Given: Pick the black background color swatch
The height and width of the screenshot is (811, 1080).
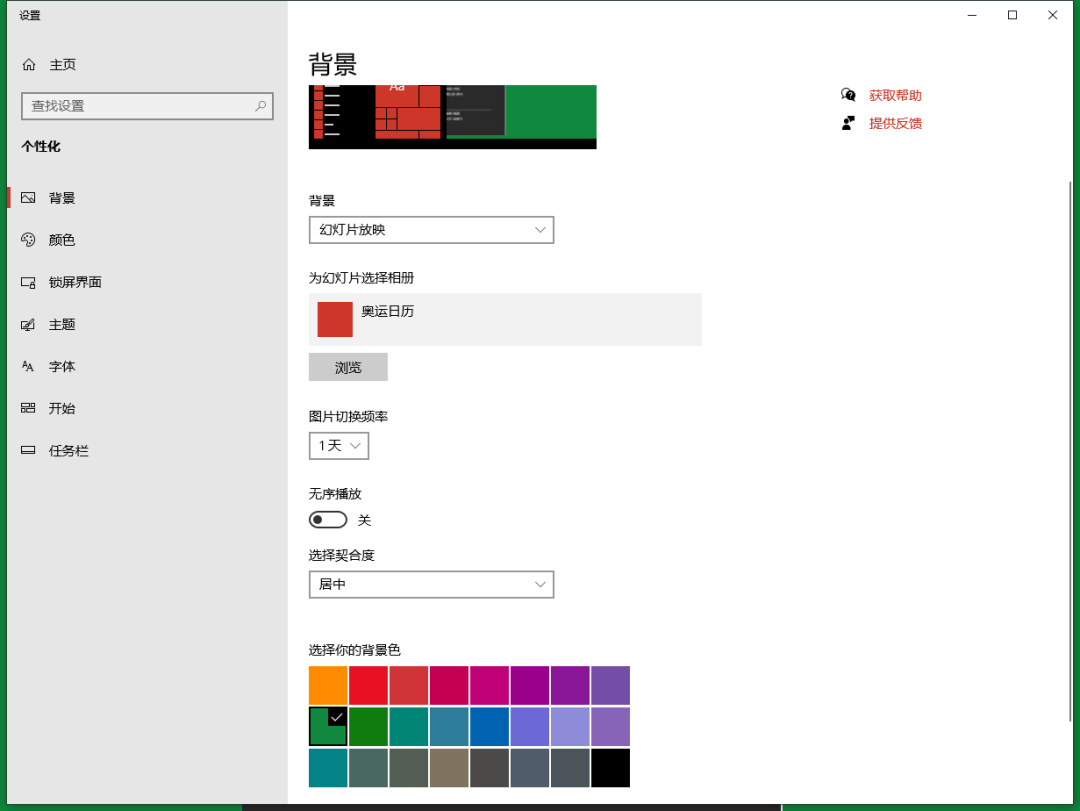Looking at the screenshot, I should point(610,768).
